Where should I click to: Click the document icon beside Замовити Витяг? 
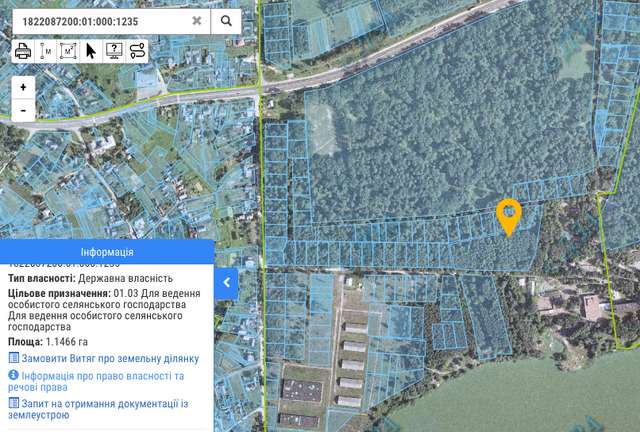[x=13, y=358]
